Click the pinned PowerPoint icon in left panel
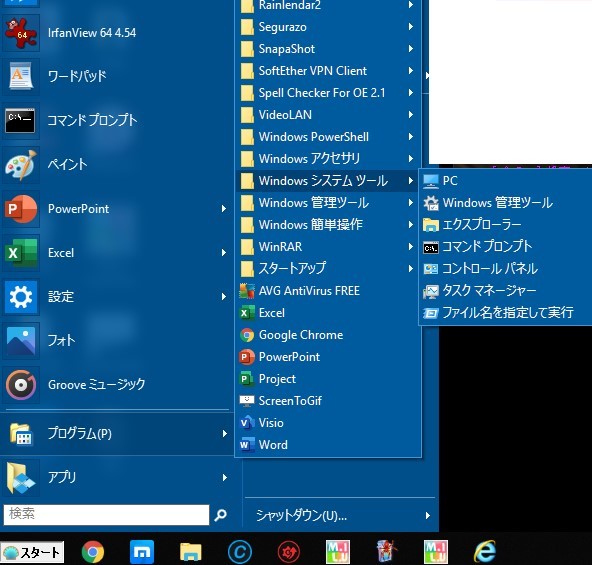592x565 pixels. [x=20, y=208]
